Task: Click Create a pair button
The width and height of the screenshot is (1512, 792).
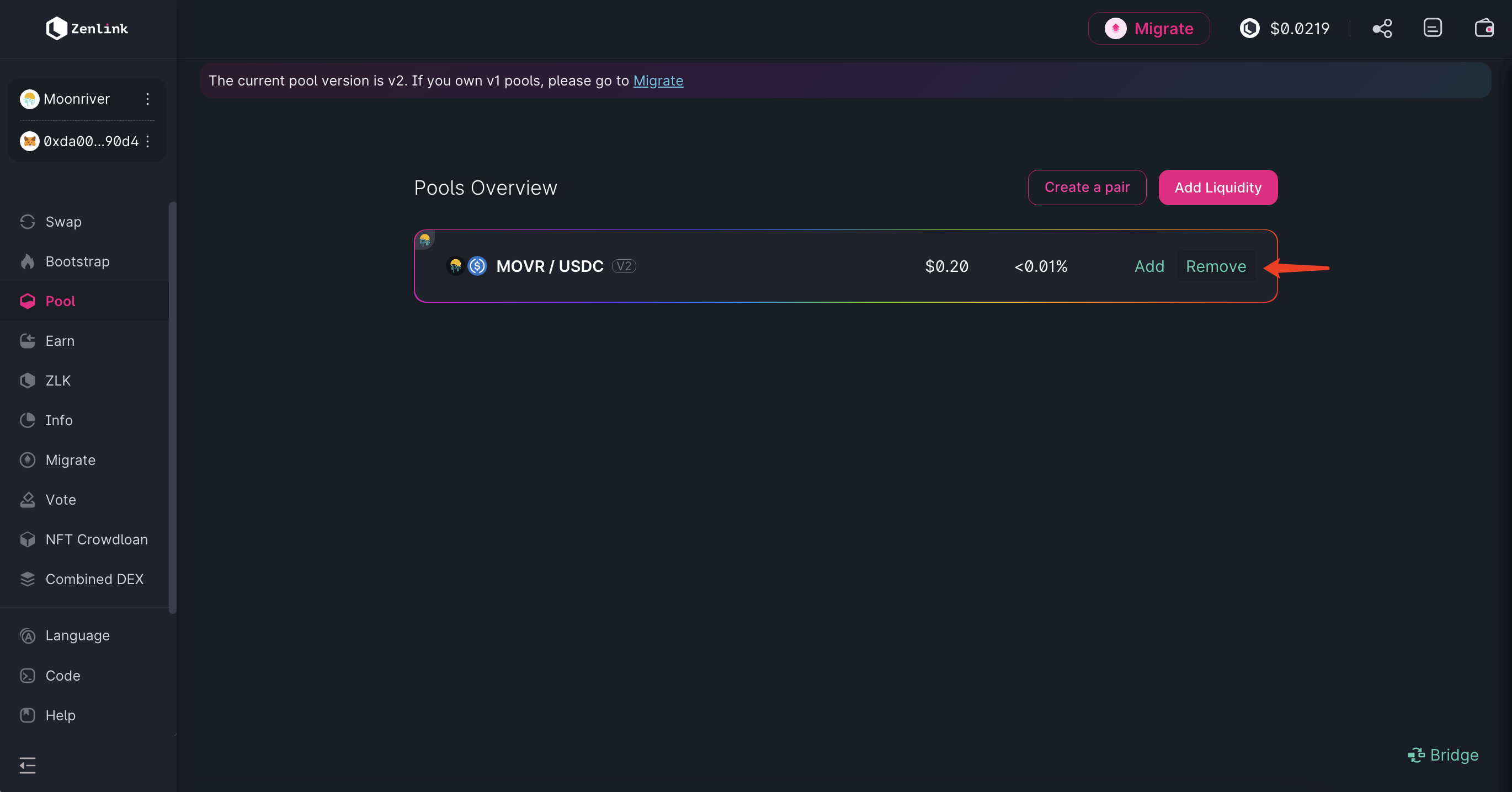Action: click(1087, 188)
